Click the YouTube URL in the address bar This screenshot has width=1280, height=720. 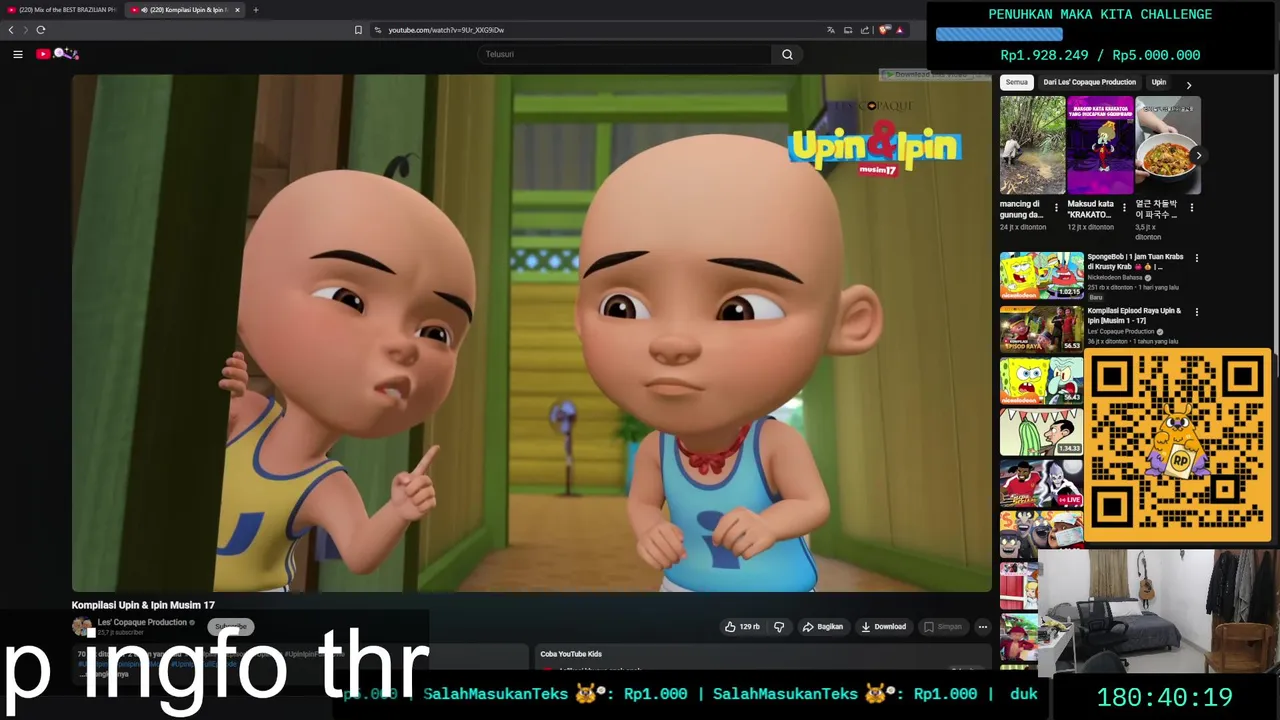(x=446, y=30)
